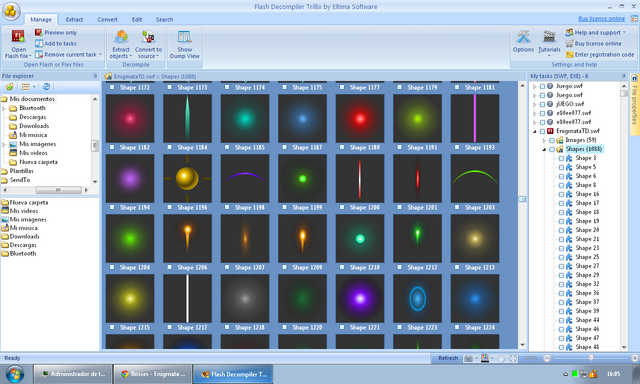The height and width of the screenshot is (384, 640).
Task: Click the My tasks scrollbar down arrow
Action: point(624,347)
